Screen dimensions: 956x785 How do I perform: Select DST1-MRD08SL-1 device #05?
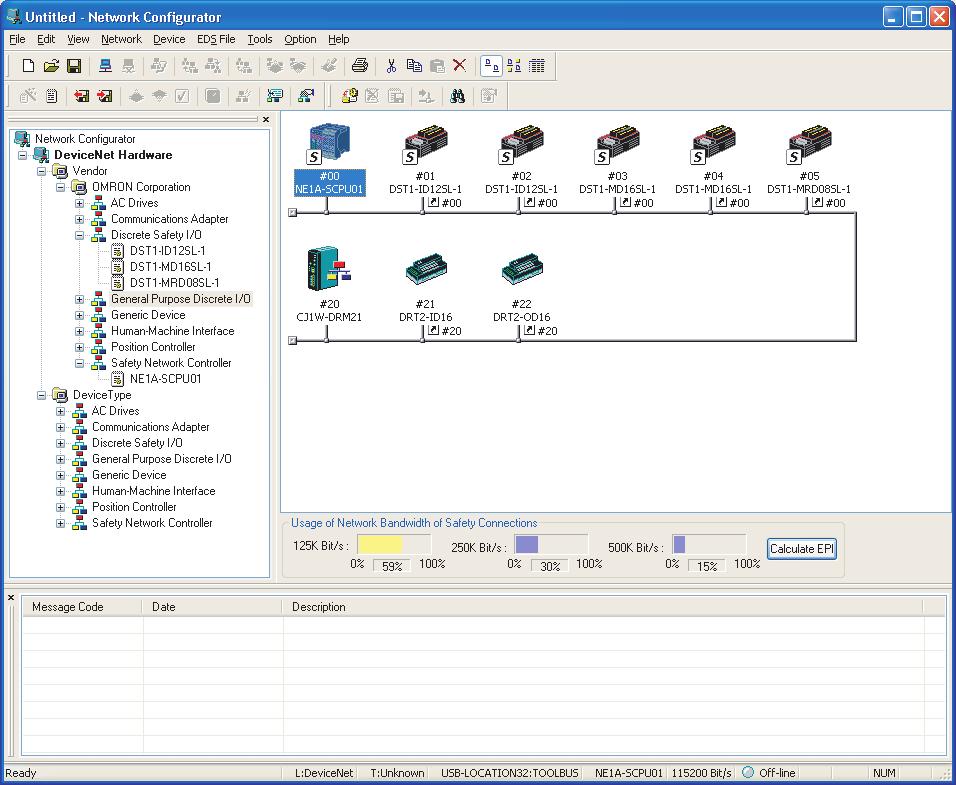(x=809, y=160)
